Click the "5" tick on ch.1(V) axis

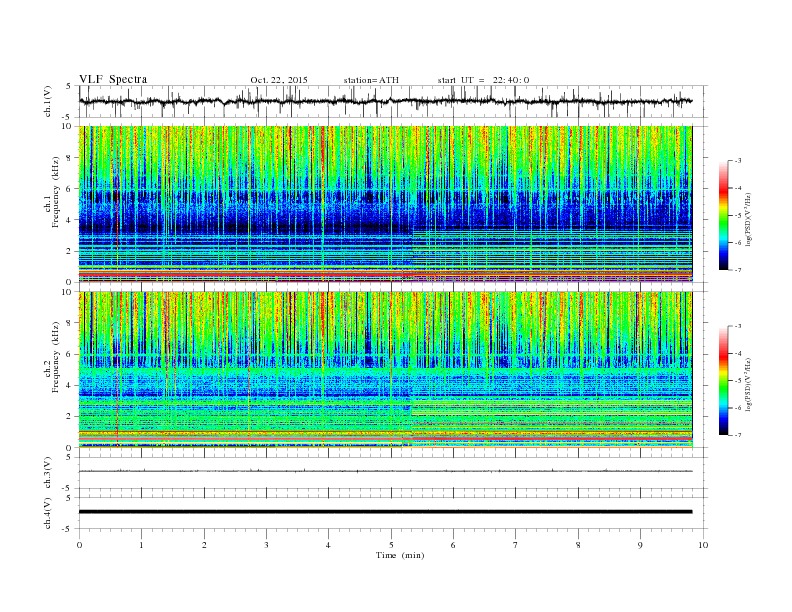click(x=69, y=86)
